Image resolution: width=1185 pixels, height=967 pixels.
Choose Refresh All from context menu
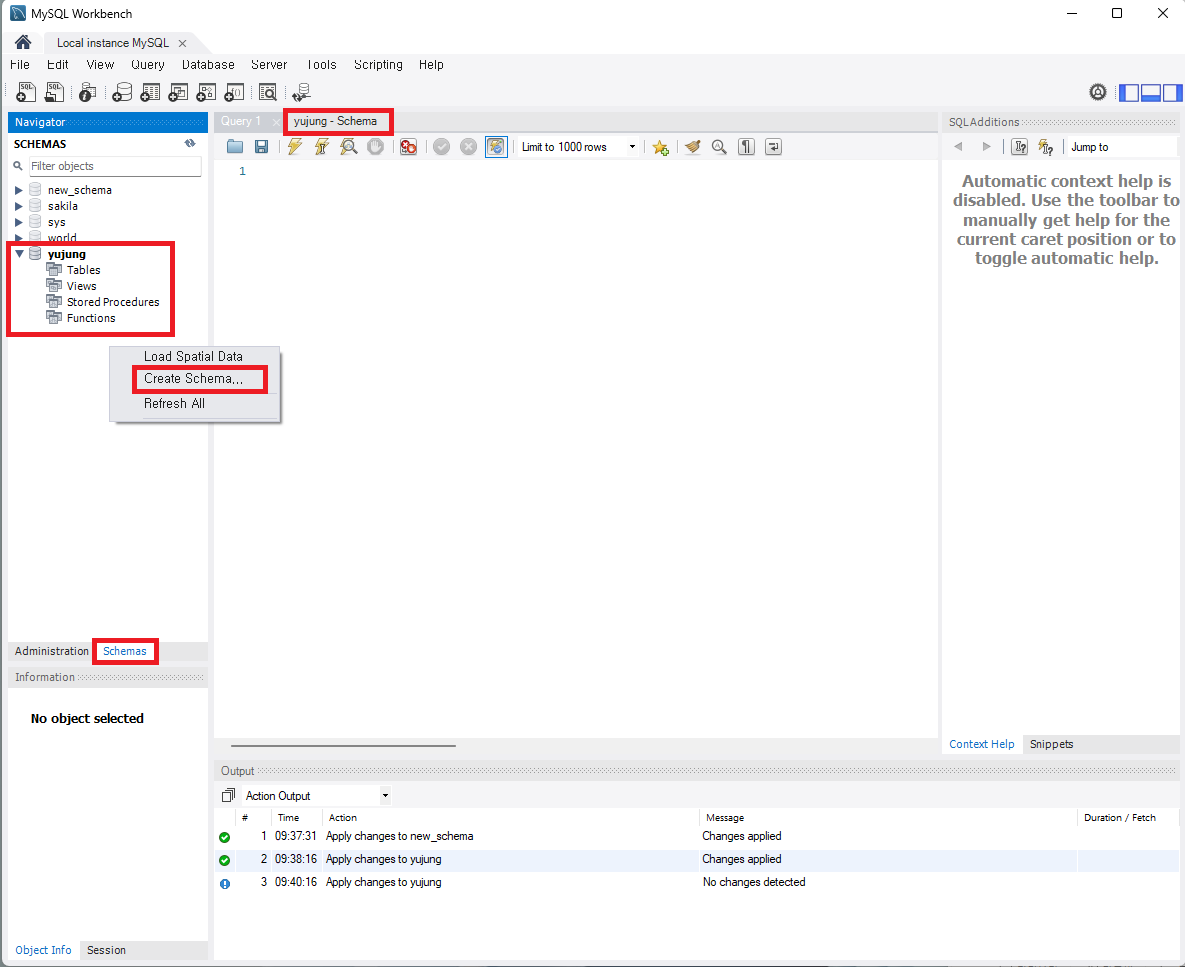[175, 403]
